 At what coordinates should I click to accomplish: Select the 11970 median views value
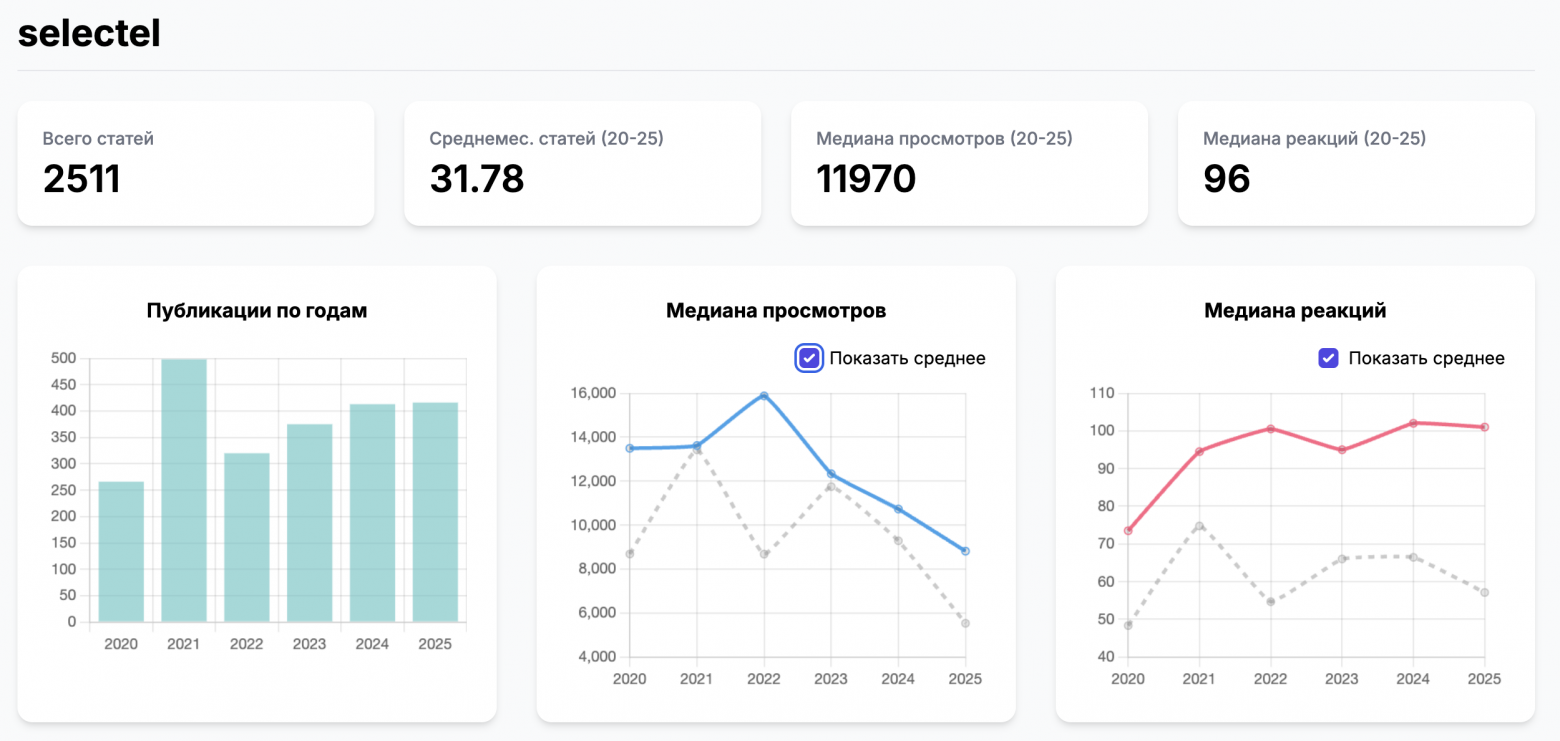pyautogui.click(x=866, y=179)
